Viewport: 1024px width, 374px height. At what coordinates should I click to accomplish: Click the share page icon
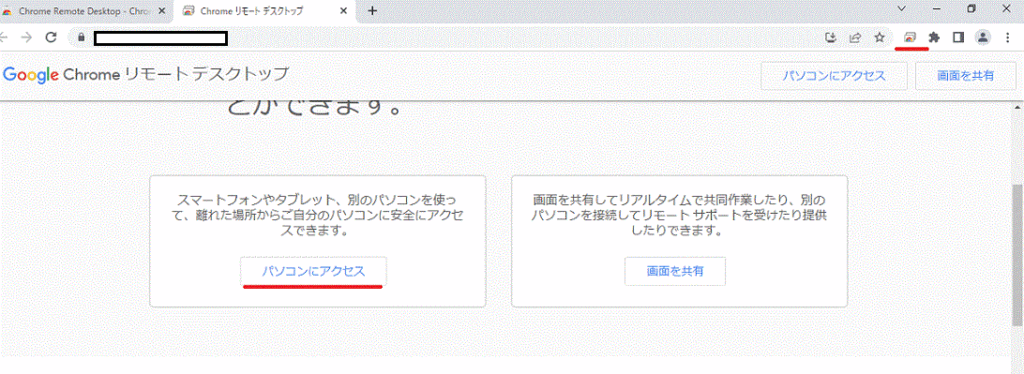[x=855, y=38]
